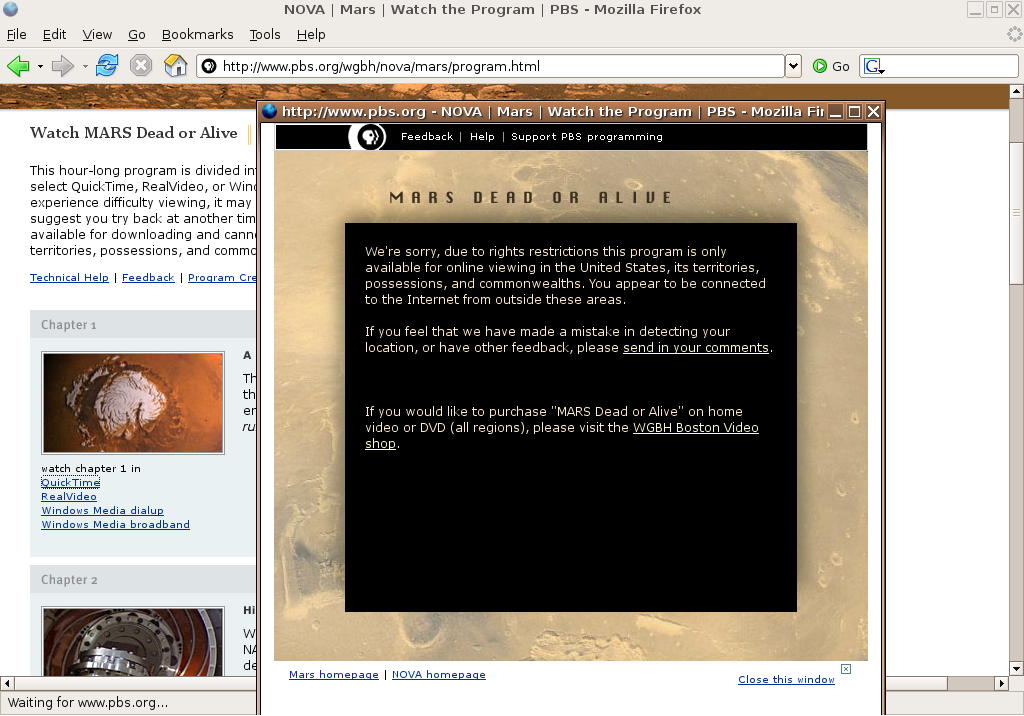
Task: Open the Google search engine selector
Action: coord(874,66)
